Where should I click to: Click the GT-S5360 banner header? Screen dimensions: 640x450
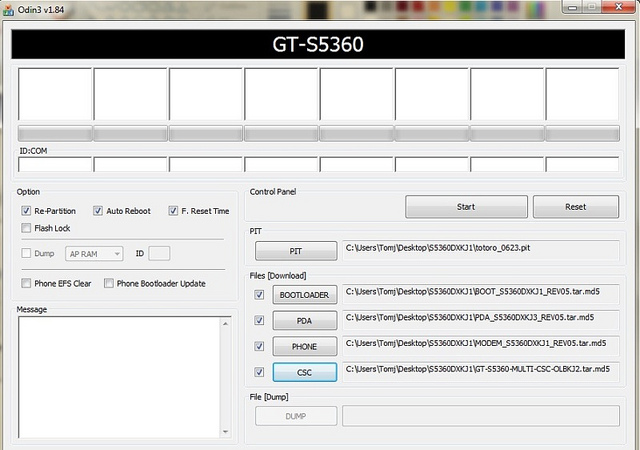(318, 44)
